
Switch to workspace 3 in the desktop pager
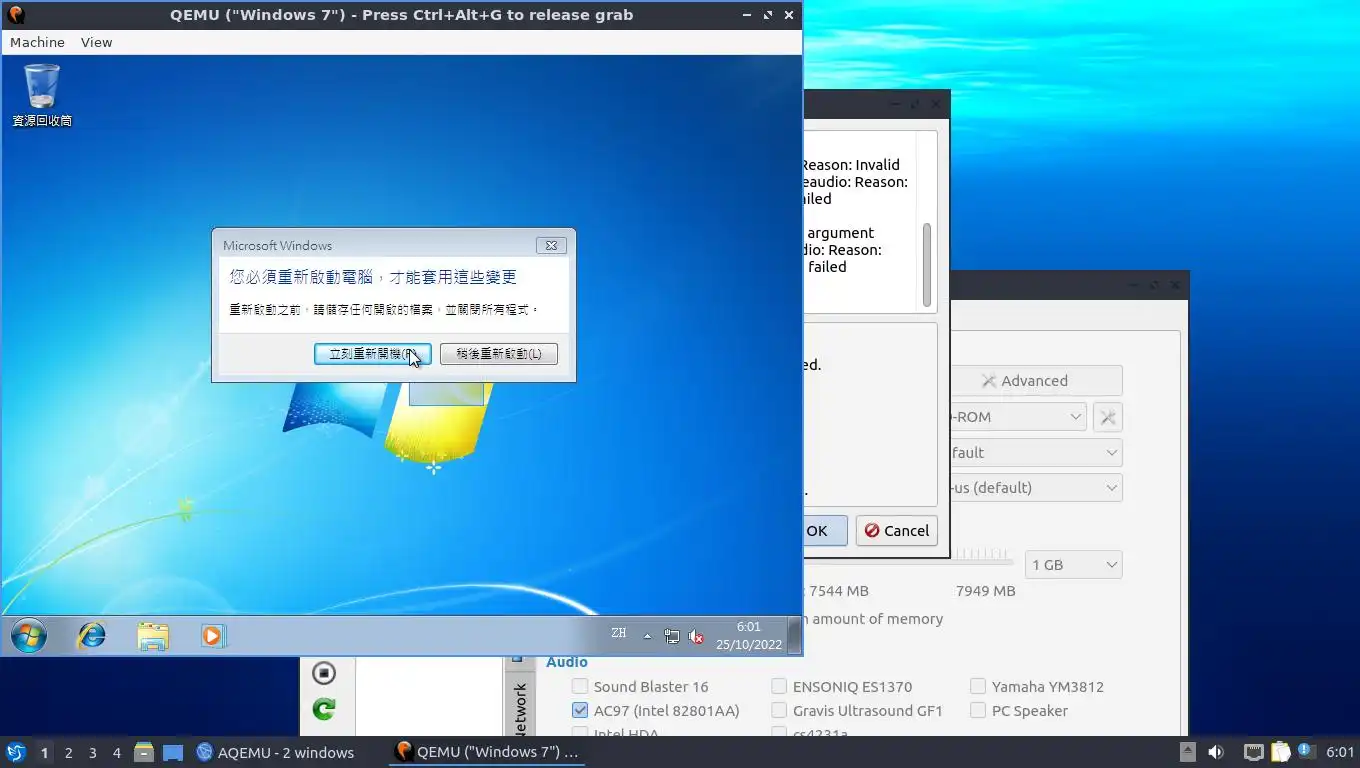(92, 752)
